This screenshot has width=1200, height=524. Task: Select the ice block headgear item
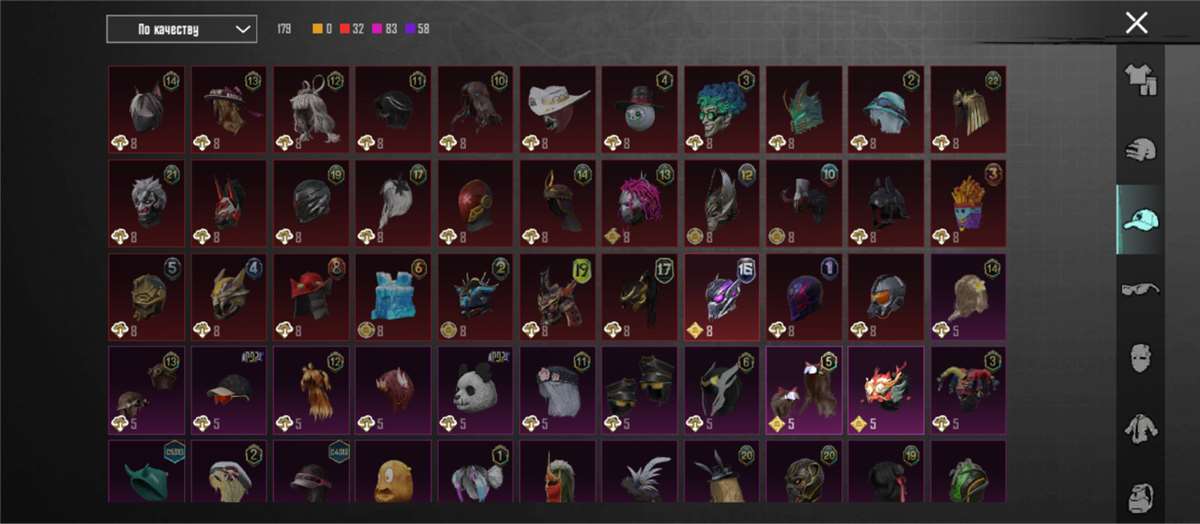point(393,297)
